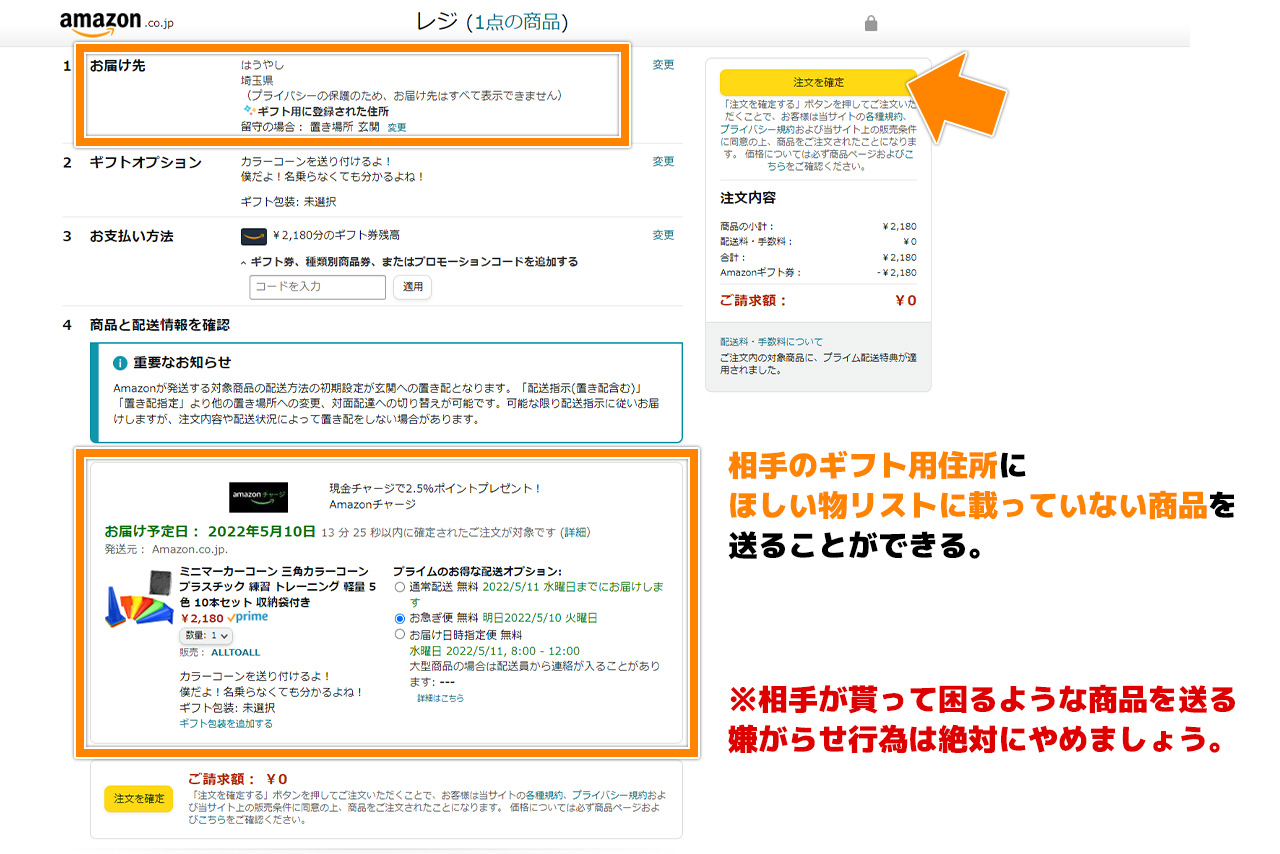This screenshot has width=1280, height=854.
Task: Click the secure checkout padlock icon
Action: click(x=871, y=23)
